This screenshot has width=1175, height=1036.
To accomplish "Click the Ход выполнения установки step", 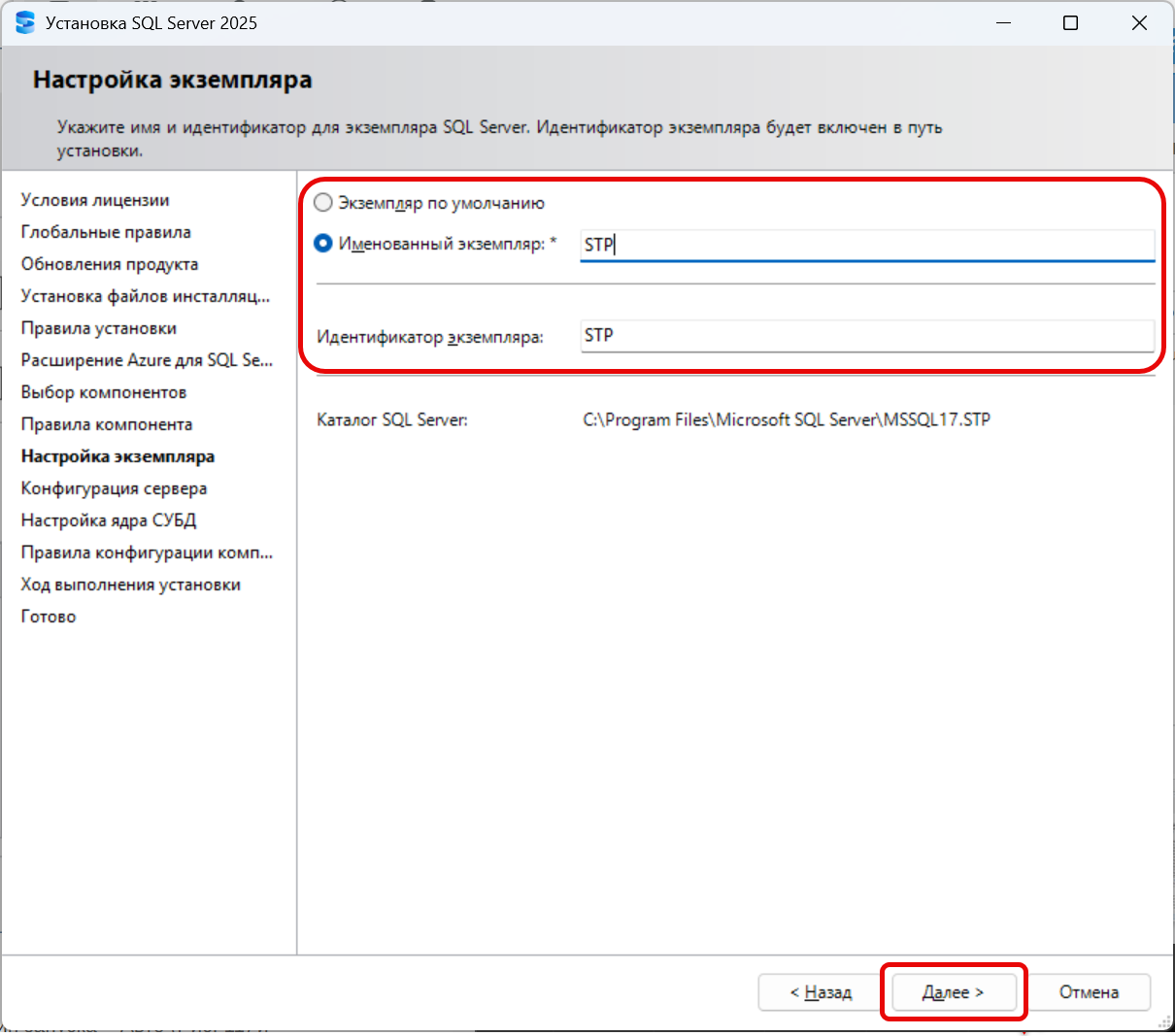I will 131,585.
